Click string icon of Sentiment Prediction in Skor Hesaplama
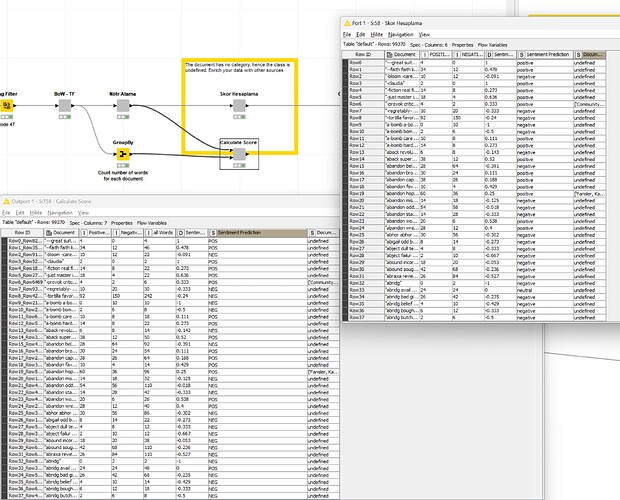The width and height of the screenshot is (620, 500). click(x=522, y=55)
